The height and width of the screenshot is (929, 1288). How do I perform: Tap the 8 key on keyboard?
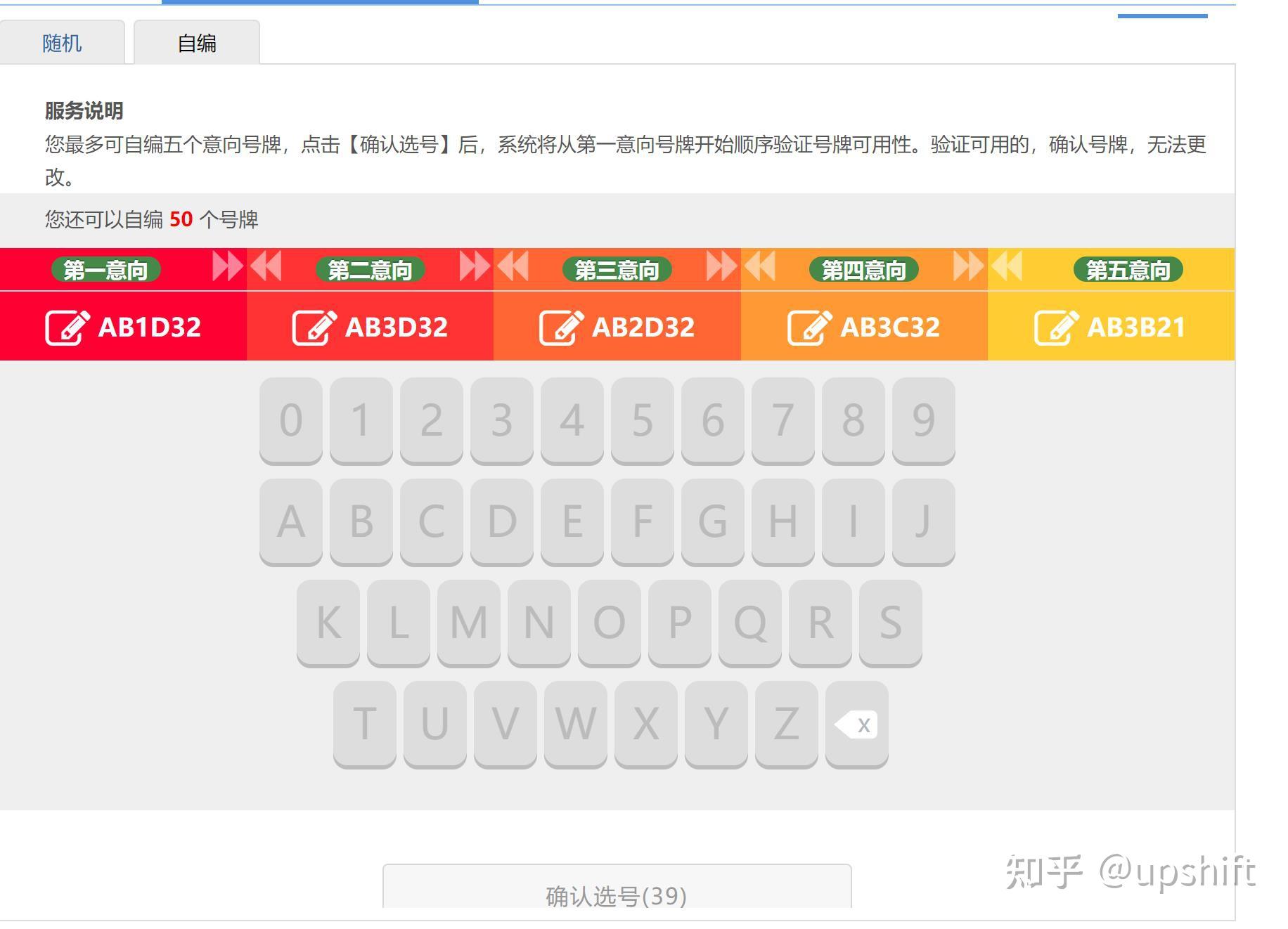(854, 421)
